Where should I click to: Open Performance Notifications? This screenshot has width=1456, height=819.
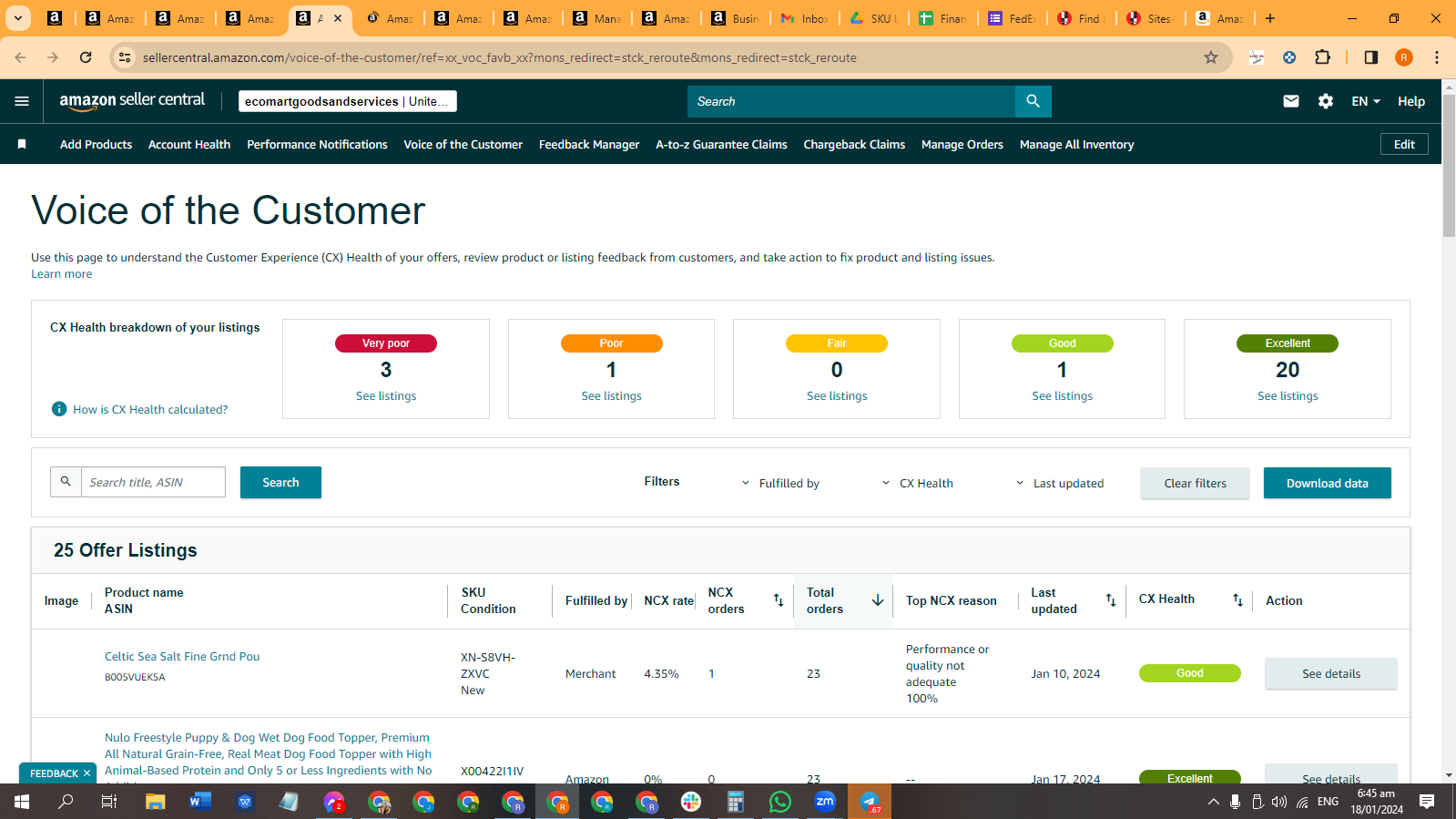coord(317,144)
